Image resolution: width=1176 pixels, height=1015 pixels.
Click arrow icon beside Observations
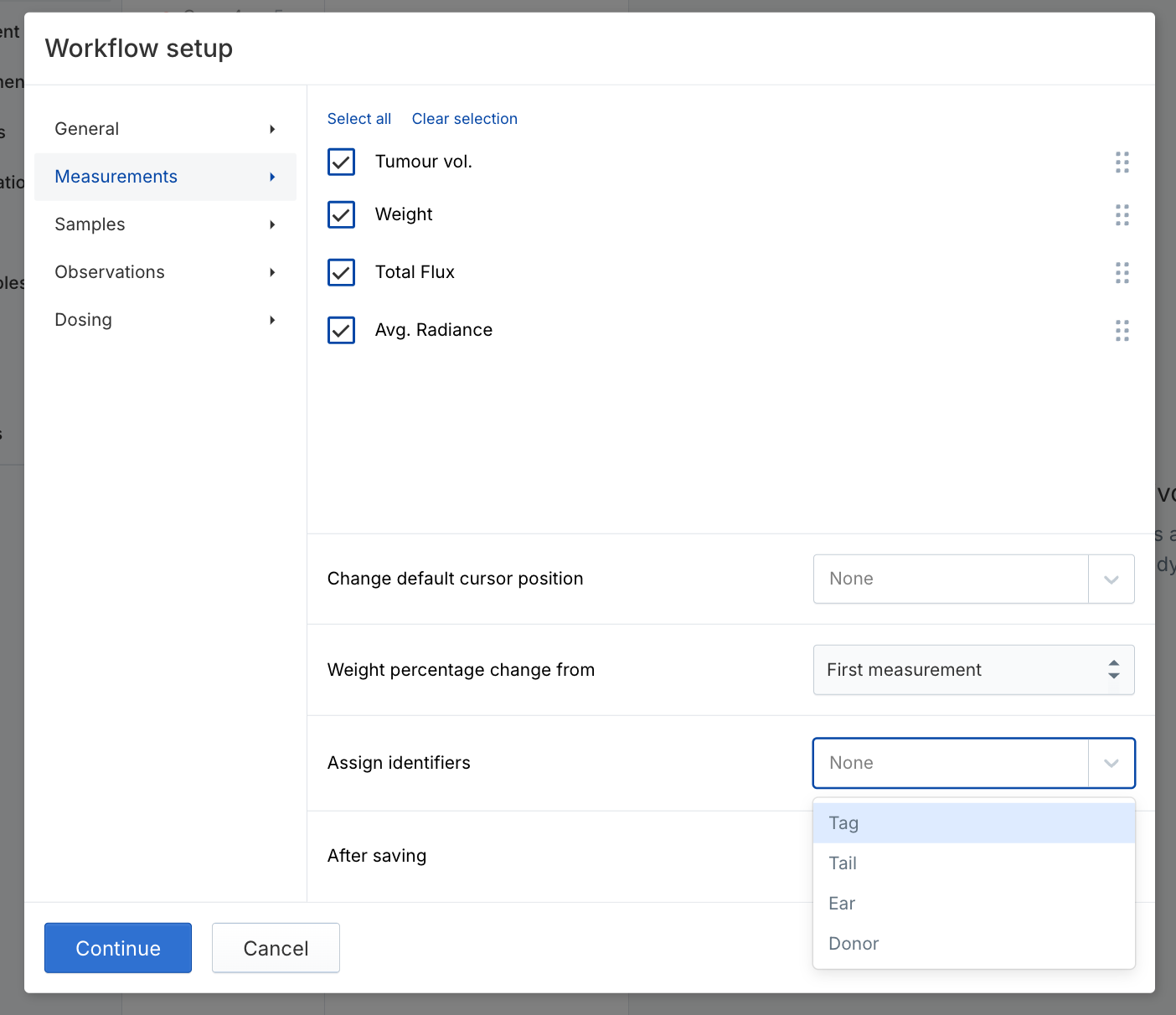[x=272, y=272]
